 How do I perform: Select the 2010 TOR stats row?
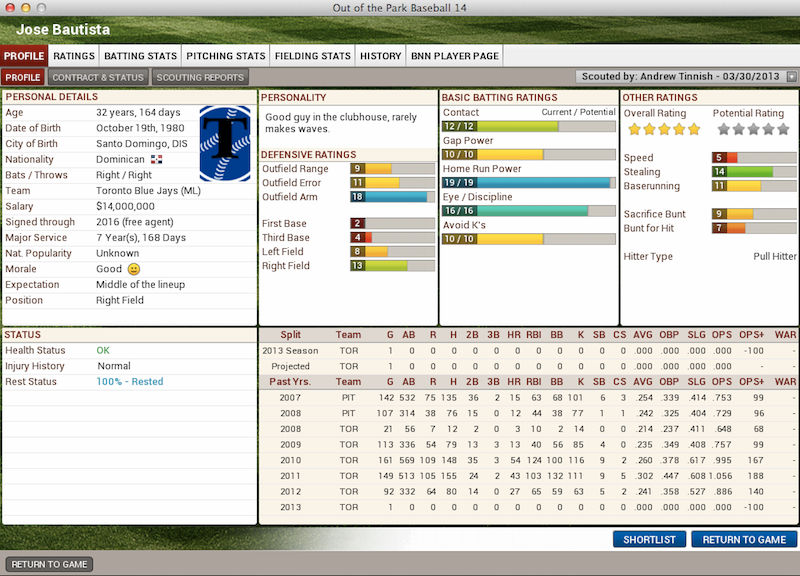528,460
